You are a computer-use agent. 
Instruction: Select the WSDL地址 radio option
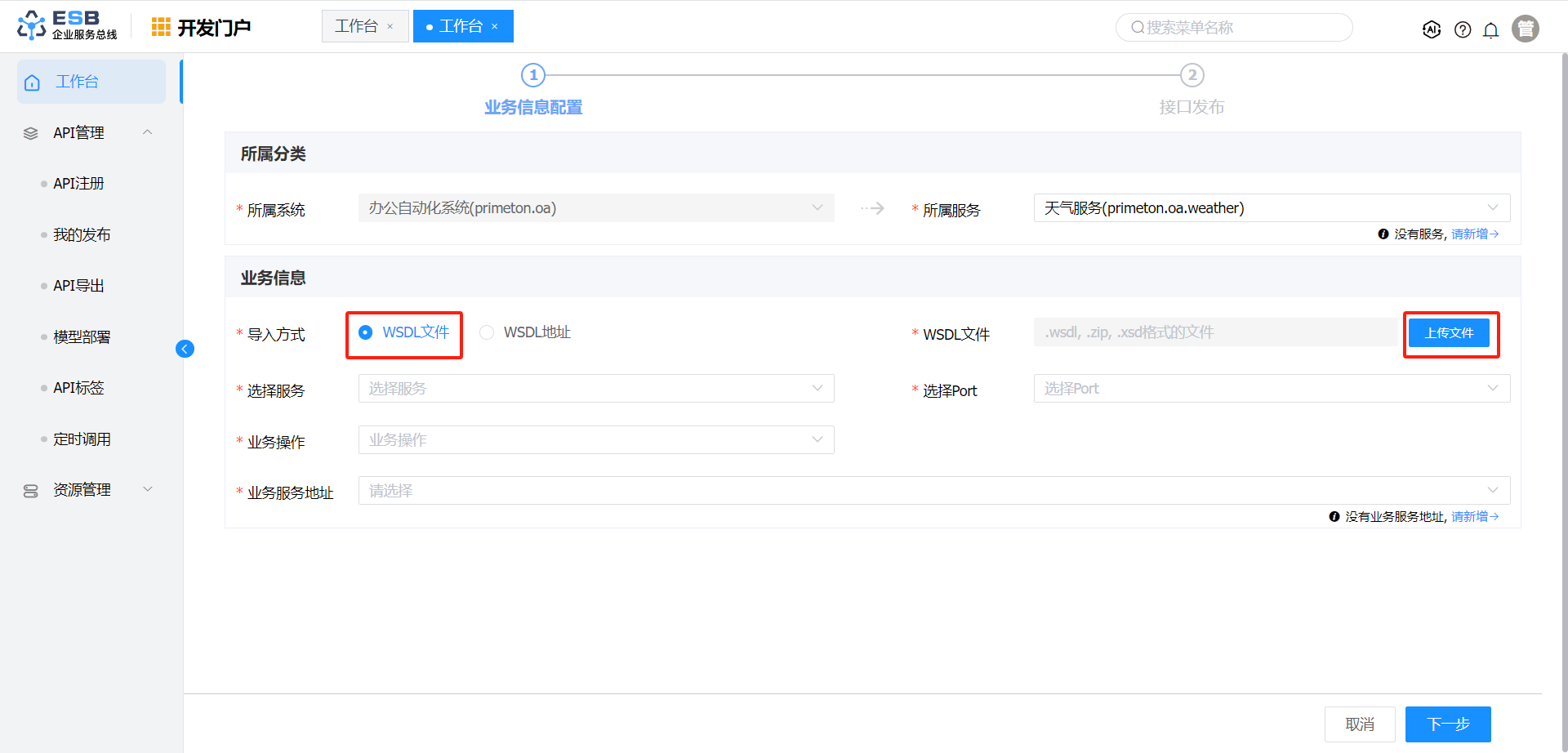(487, 332)
